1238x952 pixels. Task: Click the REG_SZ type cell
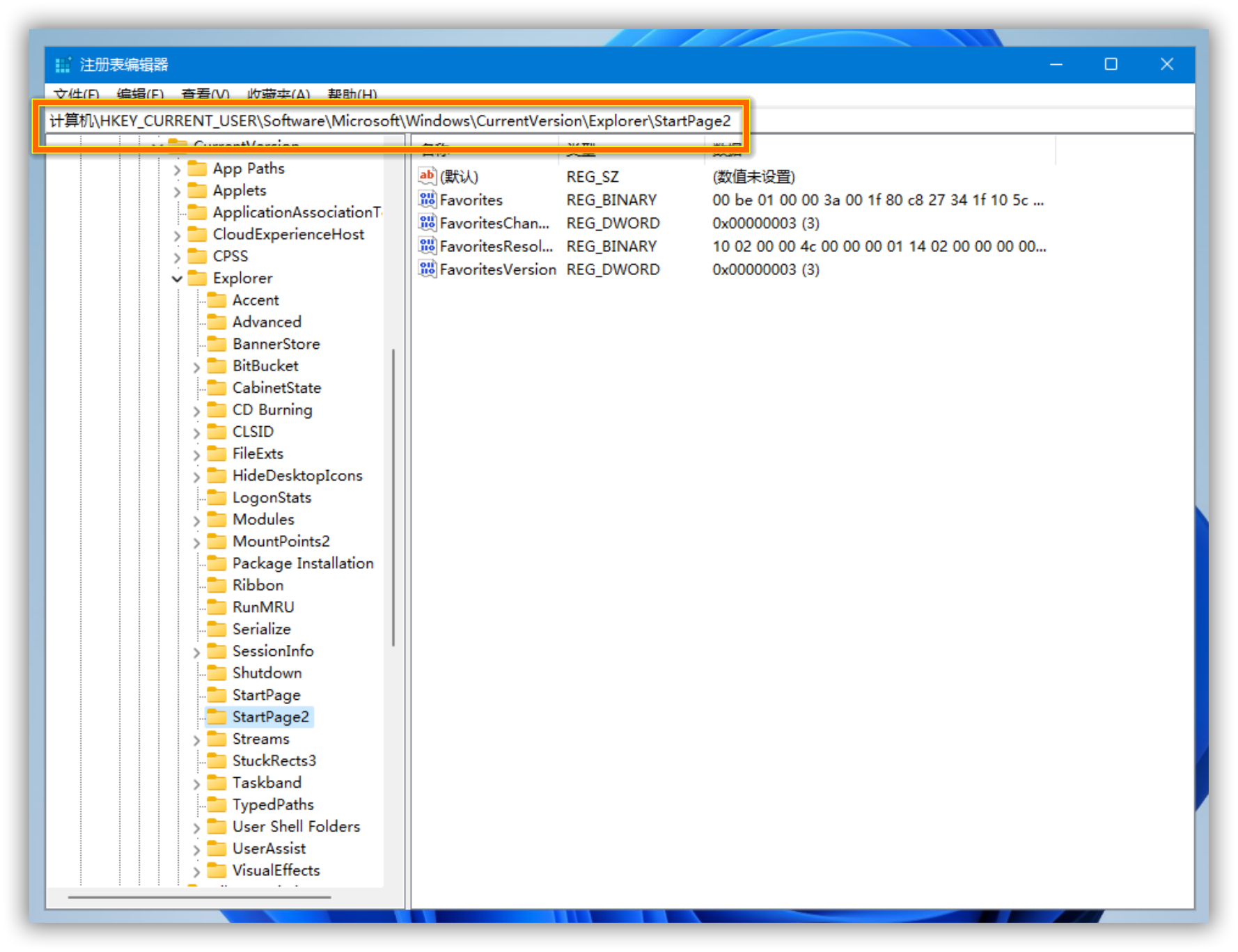click(593, 177)
